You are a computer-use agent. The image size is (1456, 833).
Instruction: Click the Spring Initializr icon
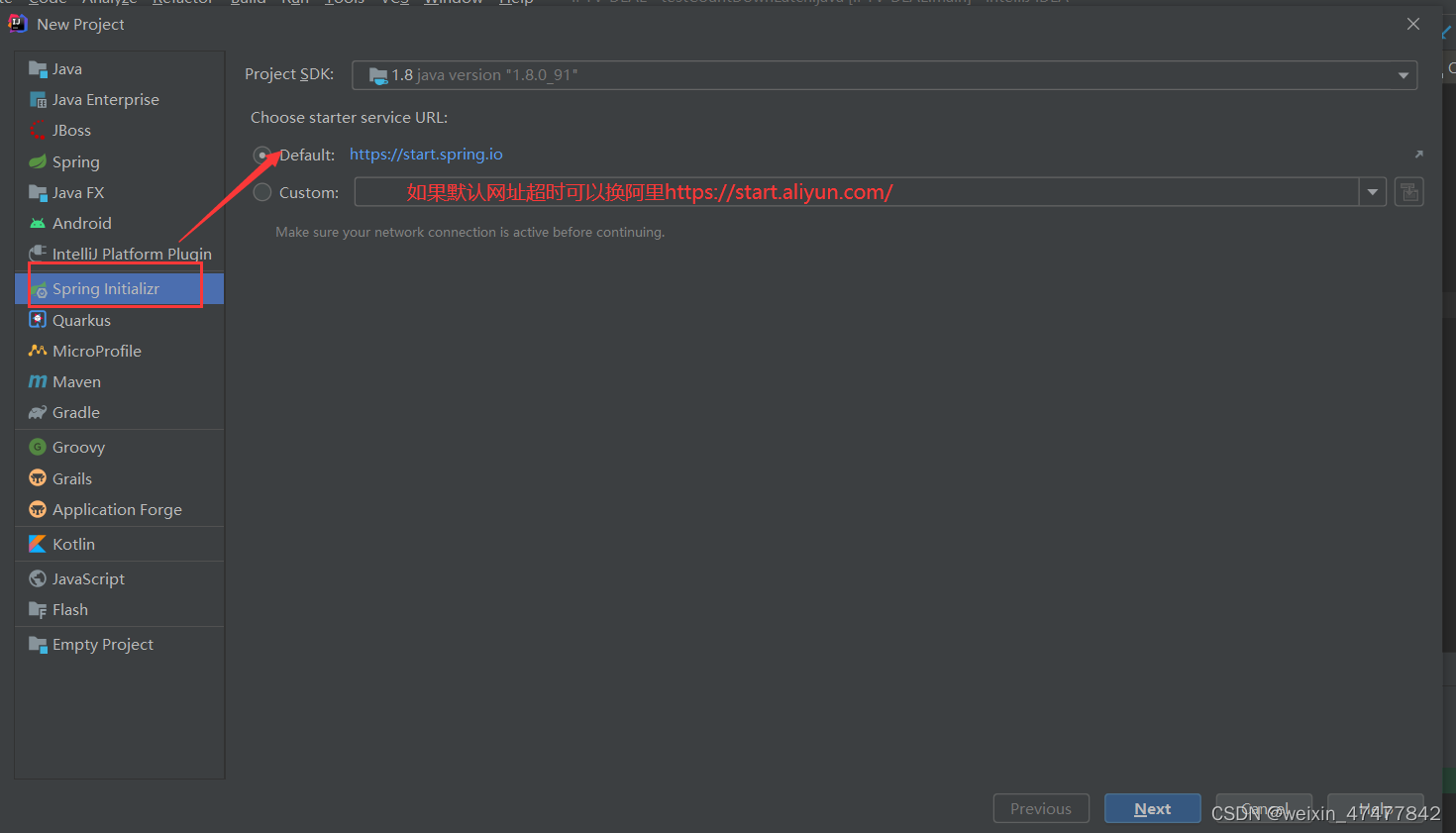tap(40, 289)
